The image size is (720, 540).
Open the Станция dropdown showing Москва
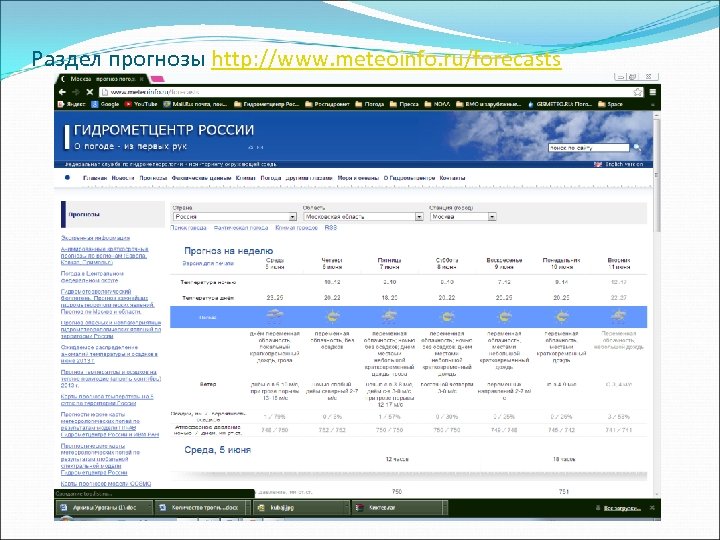point(463,217)
